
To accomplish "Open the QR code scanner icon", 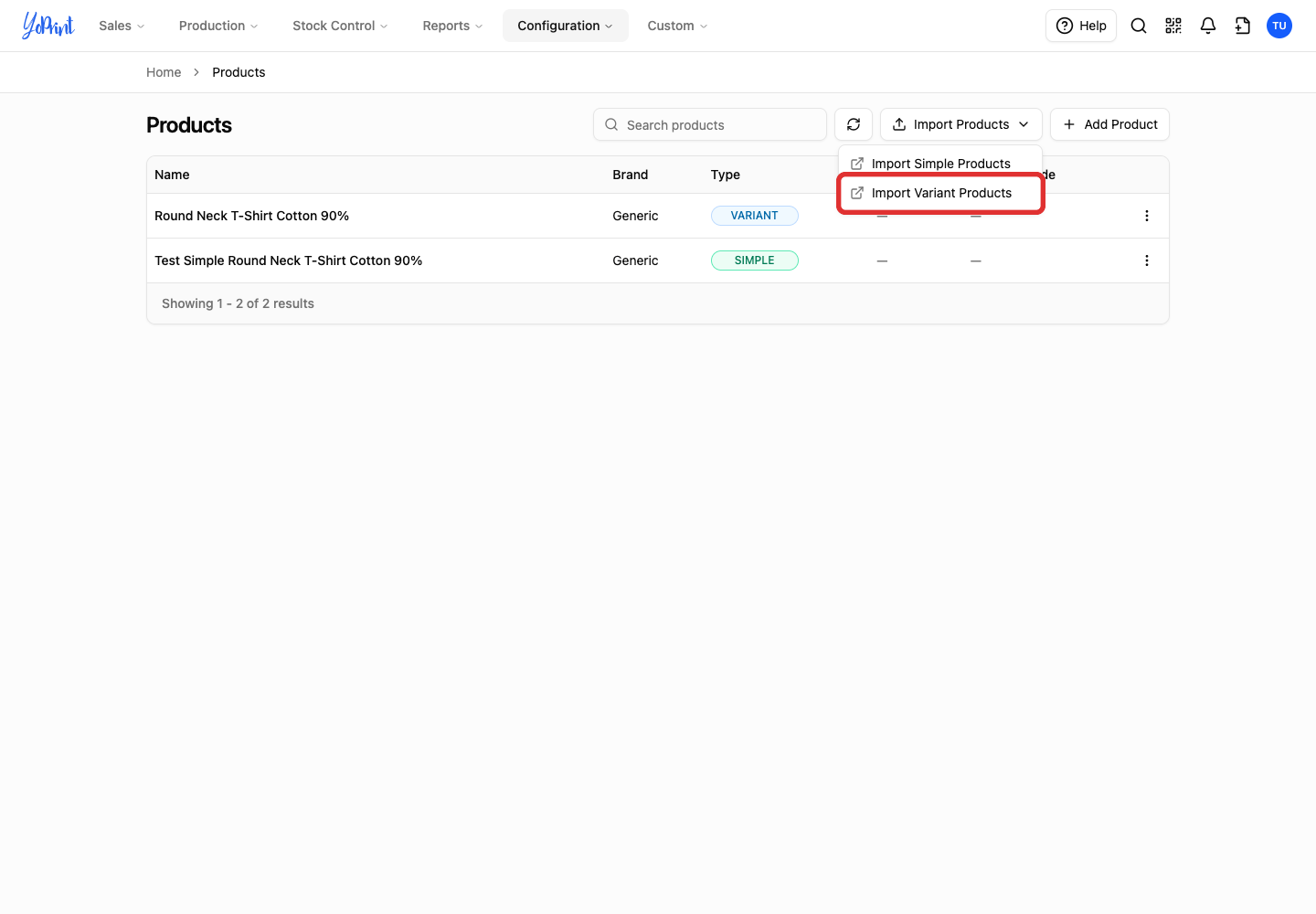I will (x=1173, y=26).
